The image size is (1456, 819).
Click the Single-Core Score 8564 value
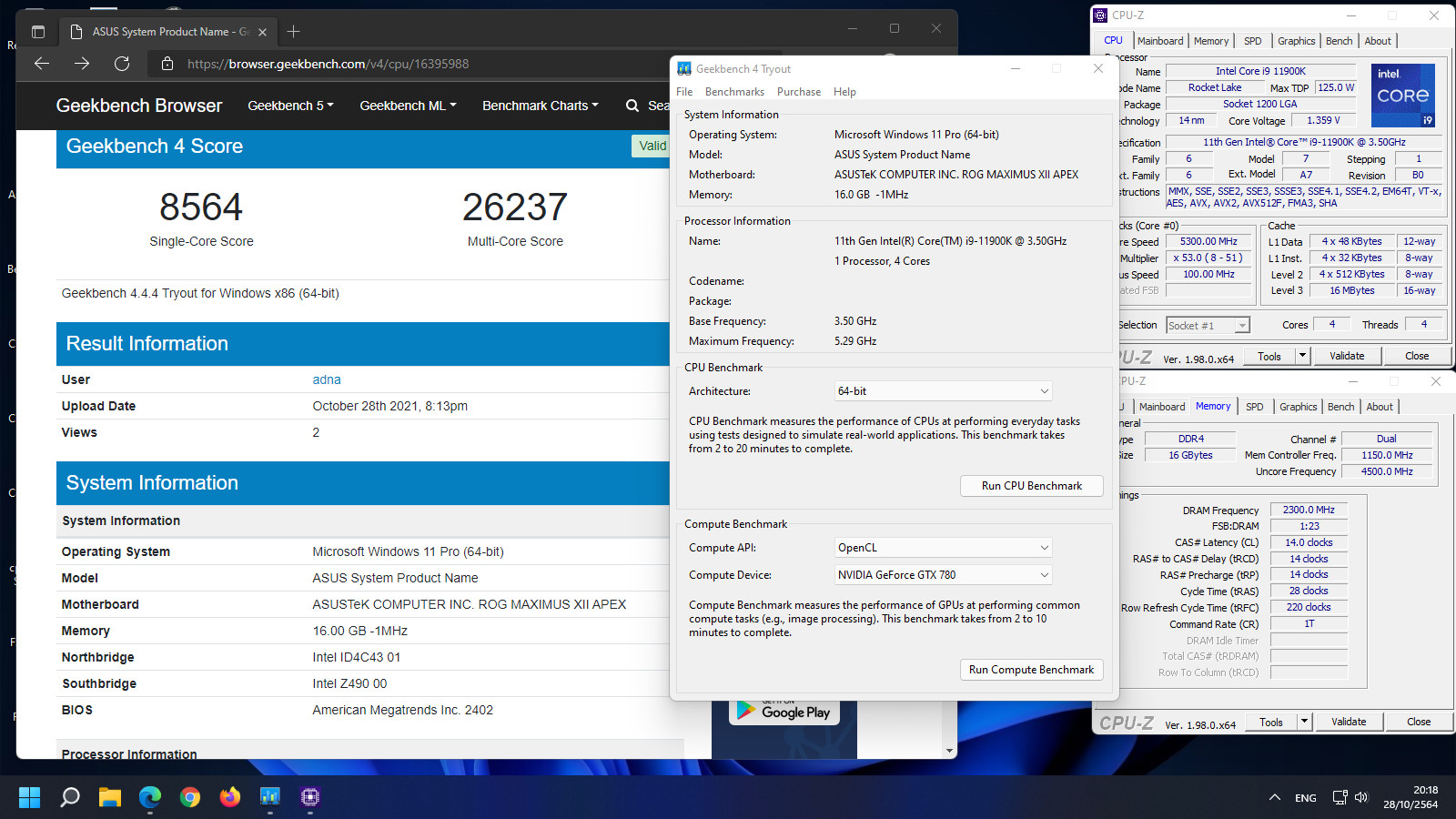(201, 207)
